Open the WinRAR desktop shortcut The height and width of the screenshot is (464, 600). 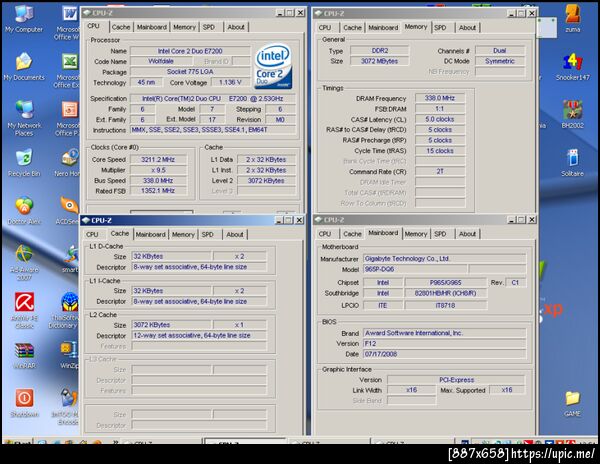coord(23,351)
